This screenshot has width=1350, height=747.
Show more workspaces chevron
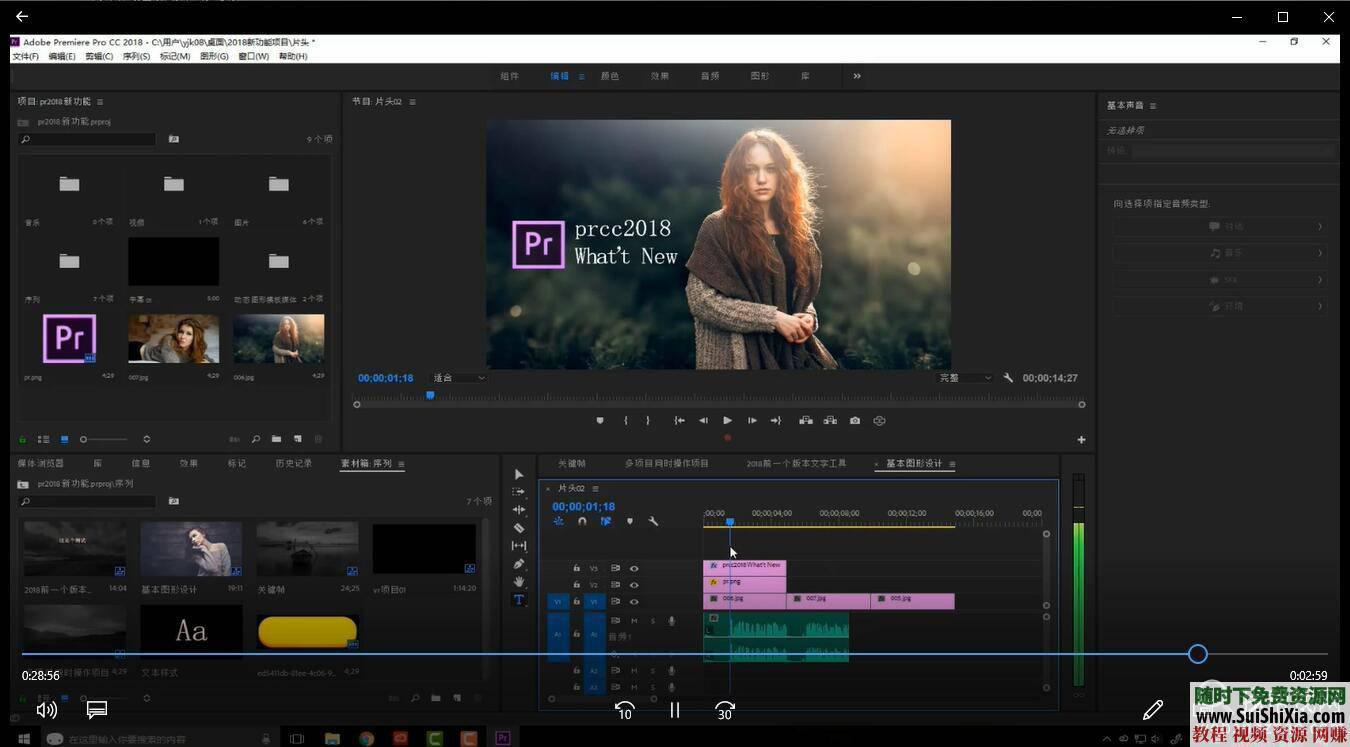point(857,76)
